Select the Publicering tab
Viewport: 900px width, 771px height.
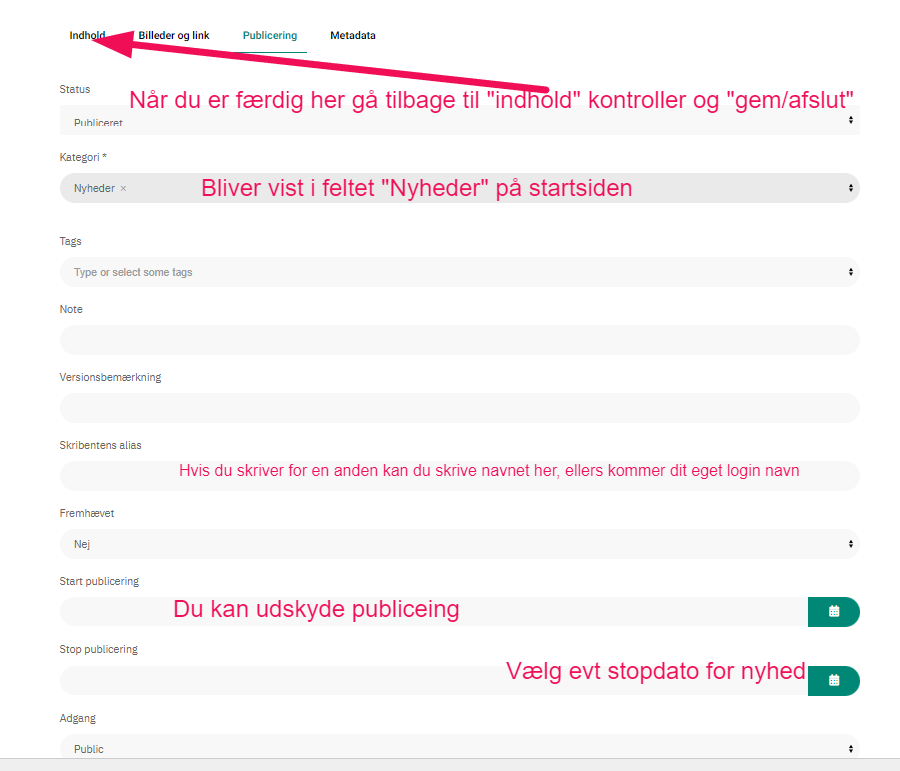click(x=270, y=36)
